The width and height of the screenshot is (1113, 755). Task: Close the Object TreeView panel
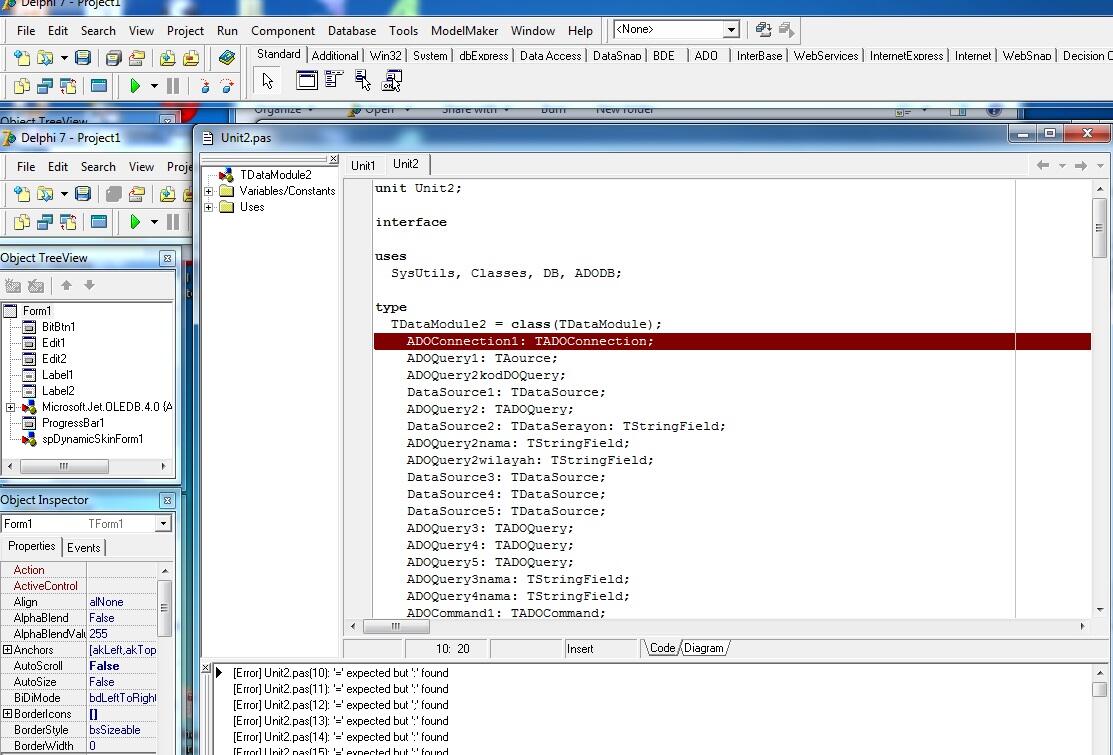[x=167, y=258]
